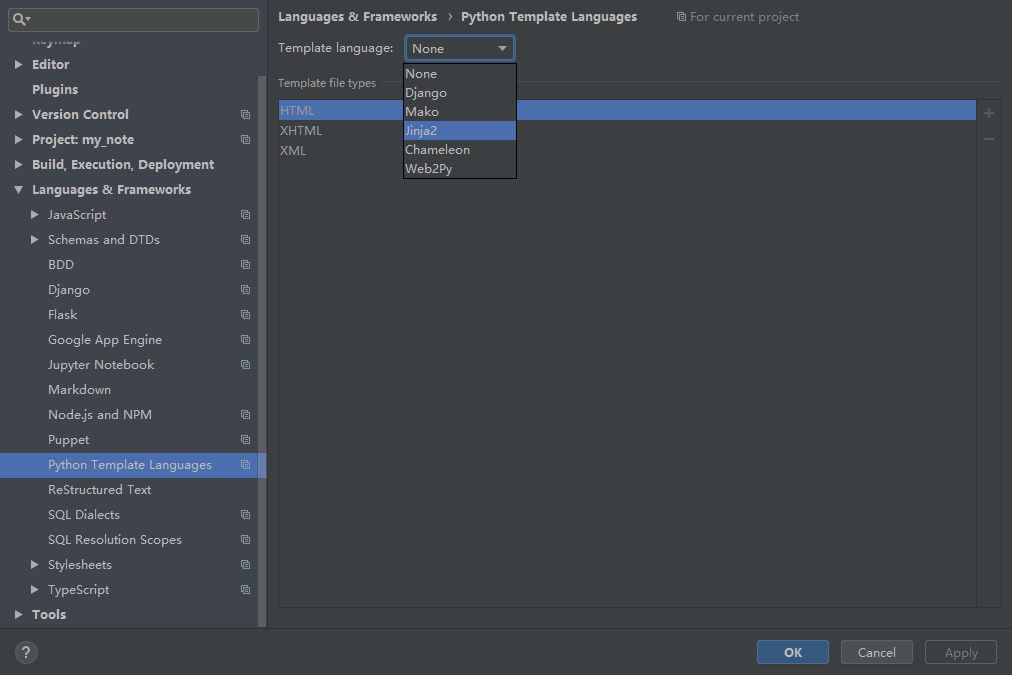Select the XHTML template file type row
This screenshot has height=675, width=1012.
click(627, 130)
